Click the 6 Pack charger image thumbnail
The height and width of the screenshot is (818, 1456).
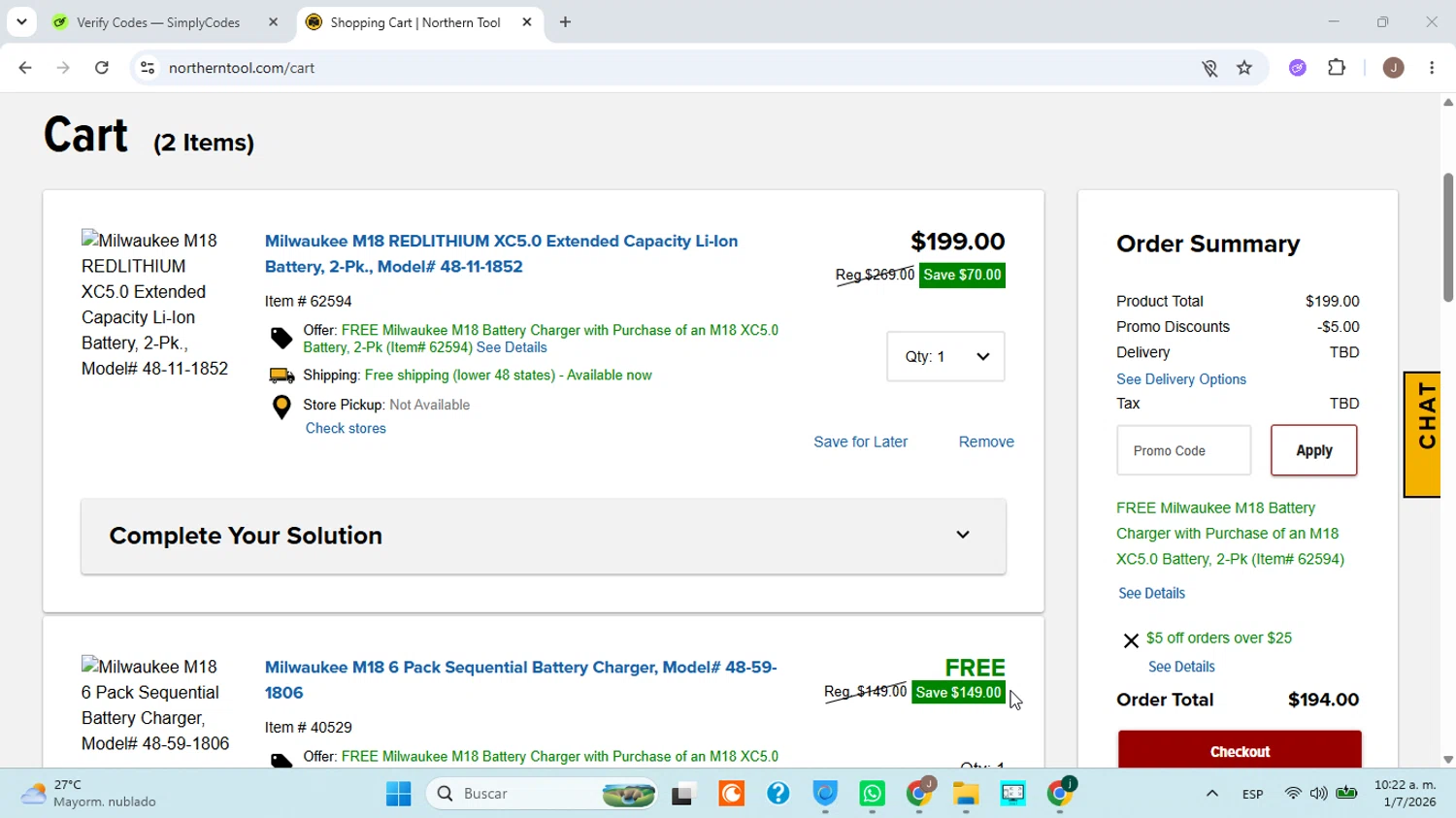point(155,704)
